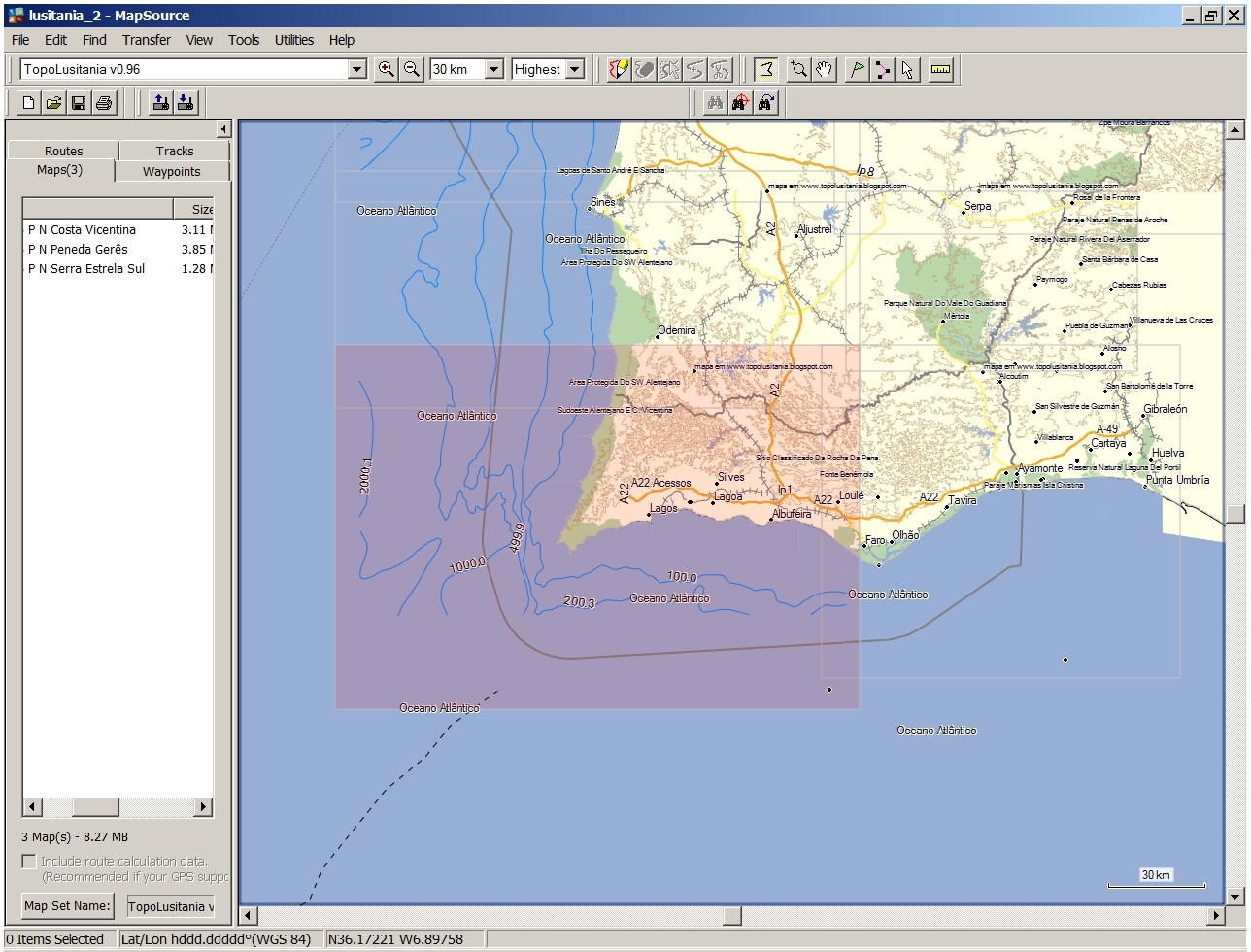This screenshot has width=1251, height=952.
Task: Activate the Map selection tool
Action: pyautogui.click(x=766, y=69)
